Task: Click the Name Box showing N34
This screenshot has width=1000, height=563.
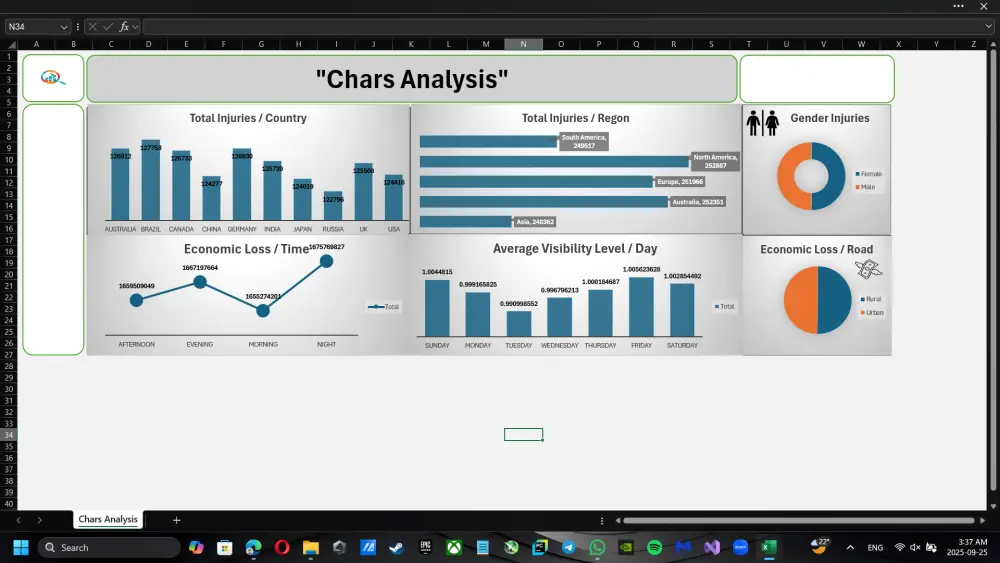Action: [32, 27]
